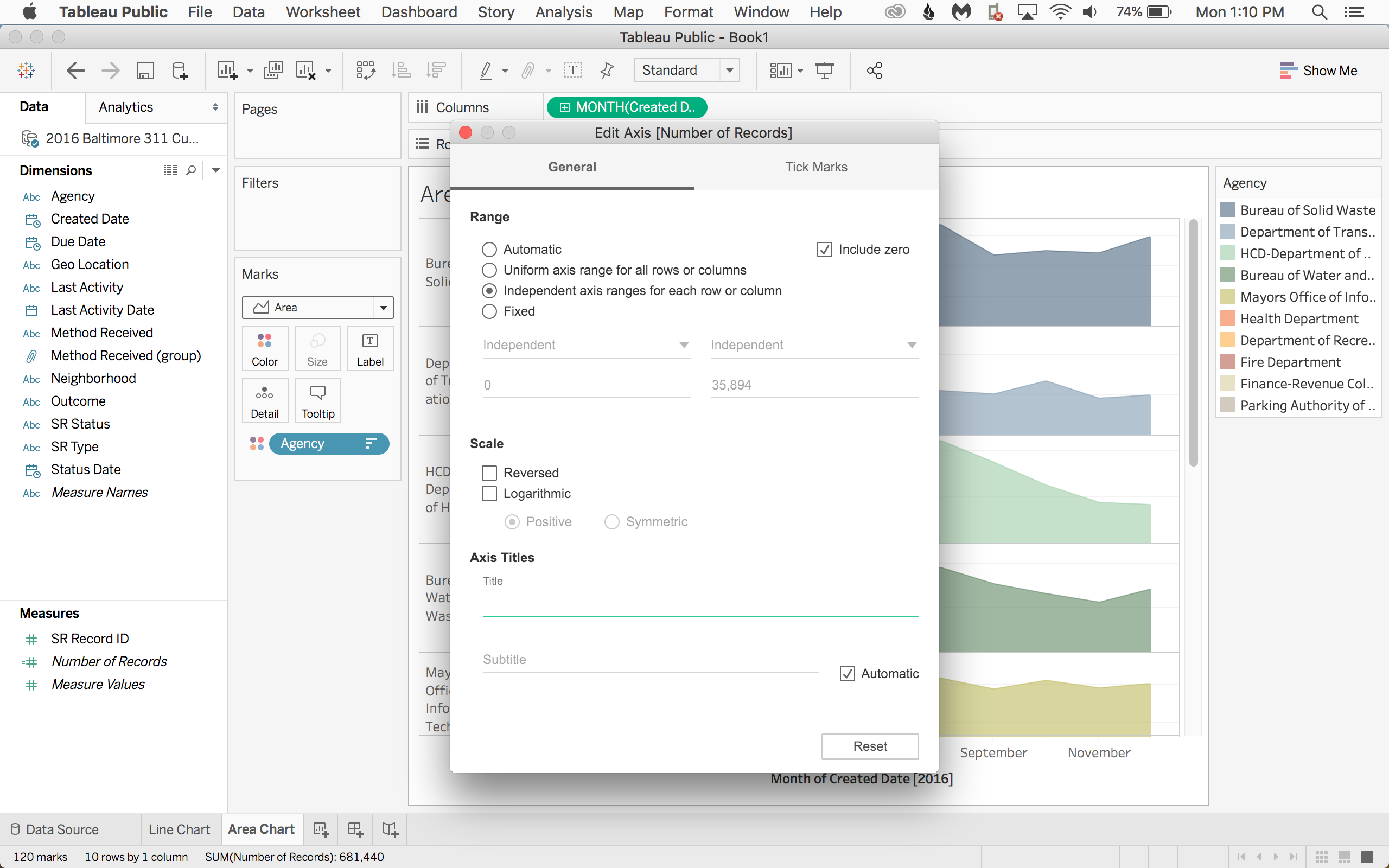Open the Worksheet menu

pos(323,12)
